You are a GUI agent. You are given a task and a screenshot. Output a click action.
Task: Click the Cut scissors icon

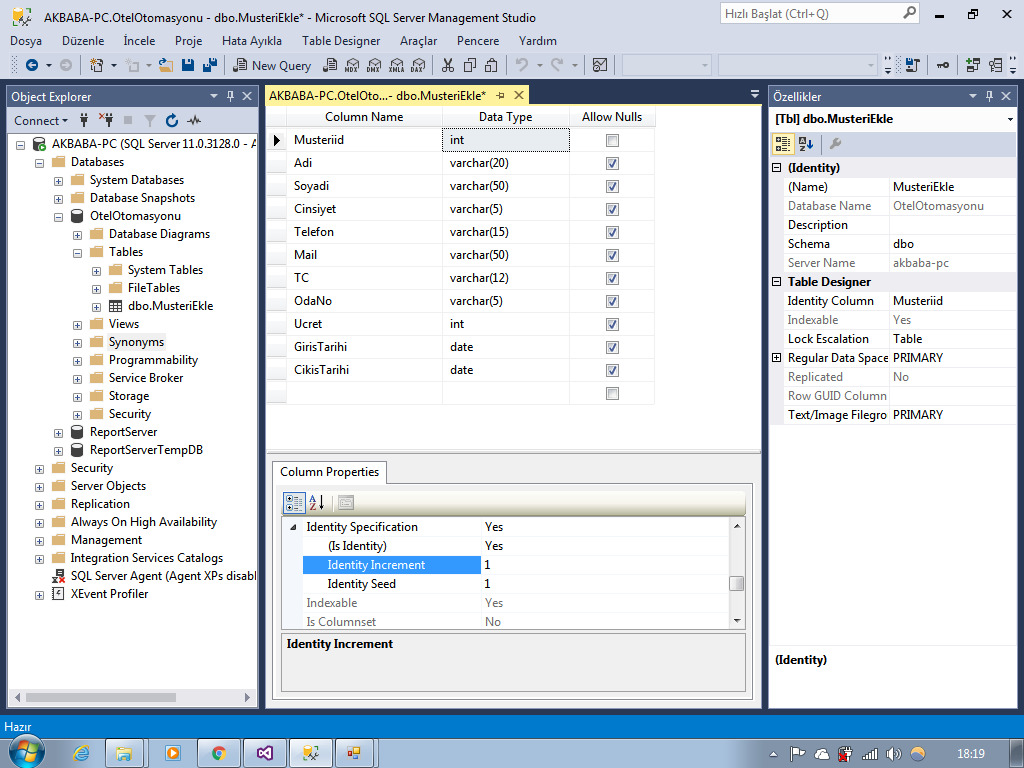(x=447, y=65)
